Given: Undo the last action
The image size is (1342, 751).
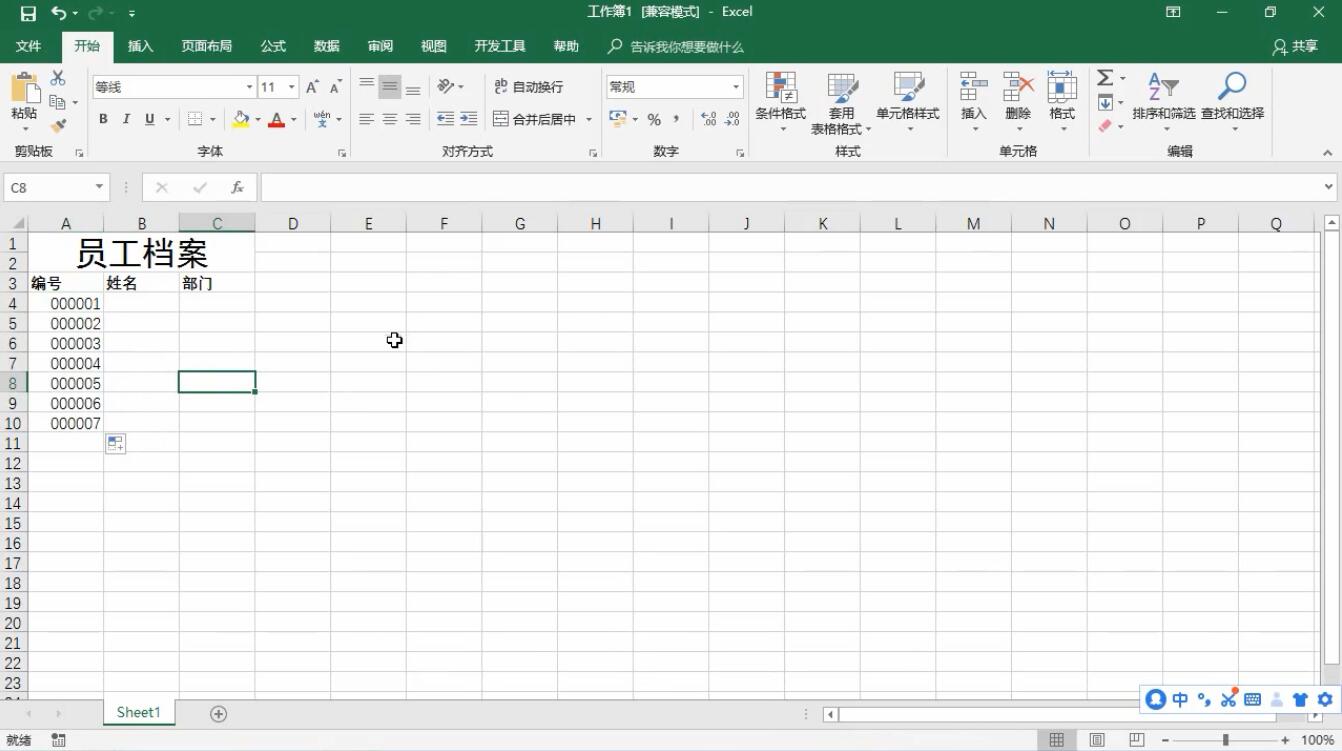Looking at the screenshot, I should click(59, 13).
